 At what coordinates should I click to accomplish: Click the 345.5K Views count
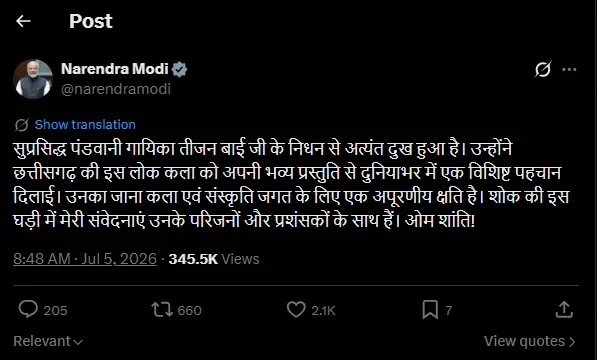click(214, 259)
